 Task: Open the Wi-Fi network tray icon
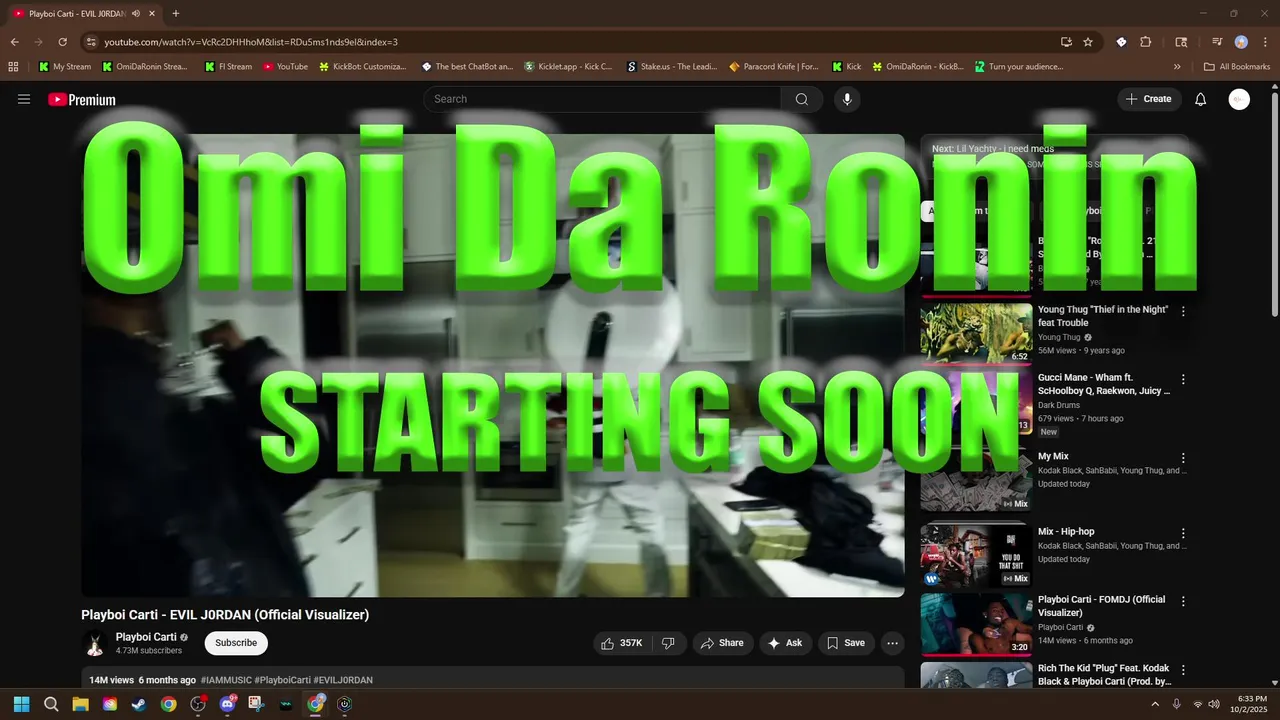[x=1198, y=704]
